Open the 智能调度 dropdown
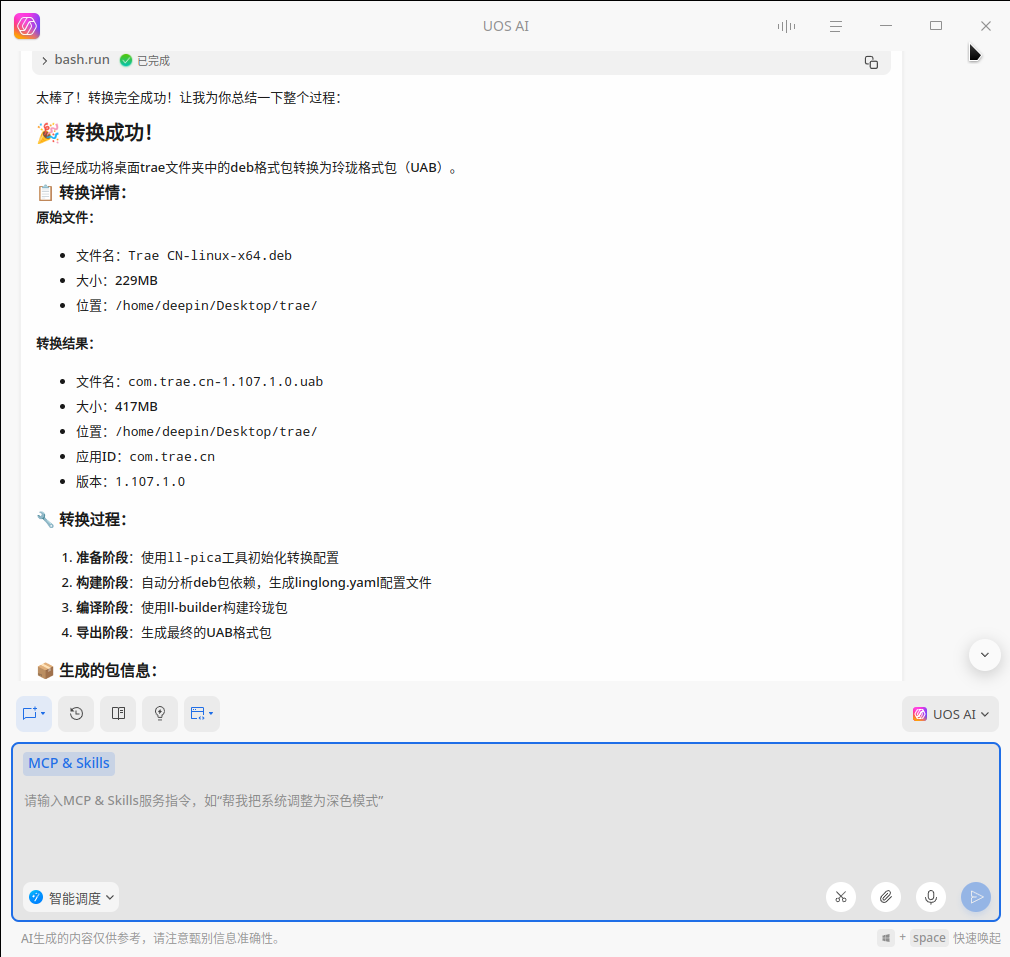The image size is (1010, 957). coord(71,898)
